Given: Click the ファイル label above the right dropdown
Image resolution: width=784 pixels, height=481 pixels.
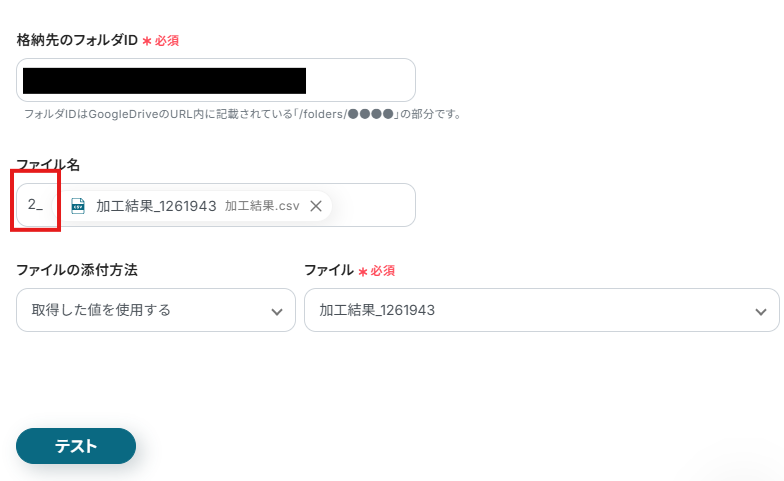Looking at the screenshot, I should 329,270.
